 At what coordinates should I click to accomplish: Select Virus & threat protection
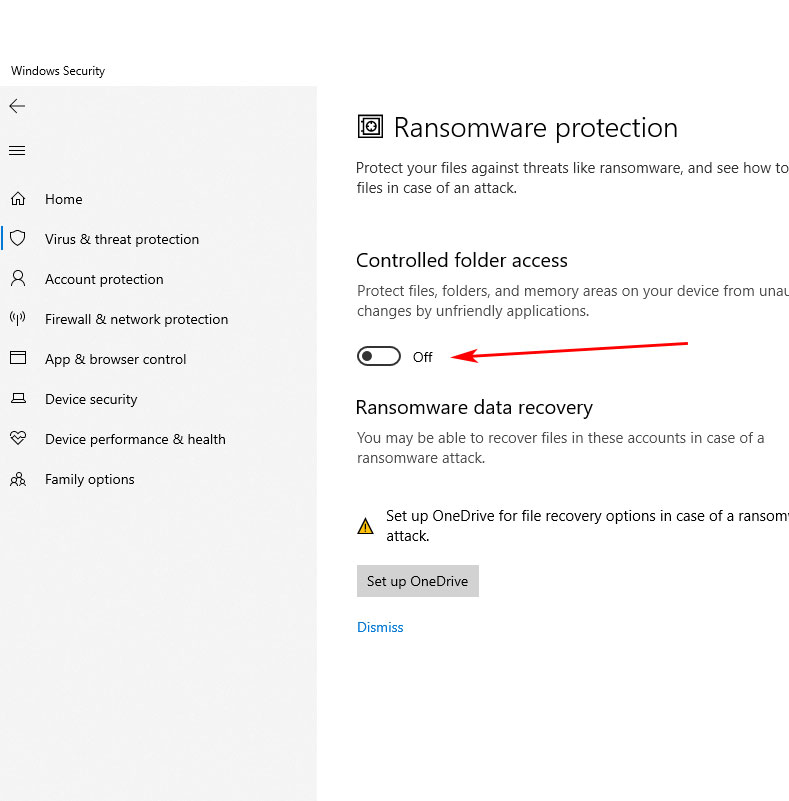coord(122,239)
